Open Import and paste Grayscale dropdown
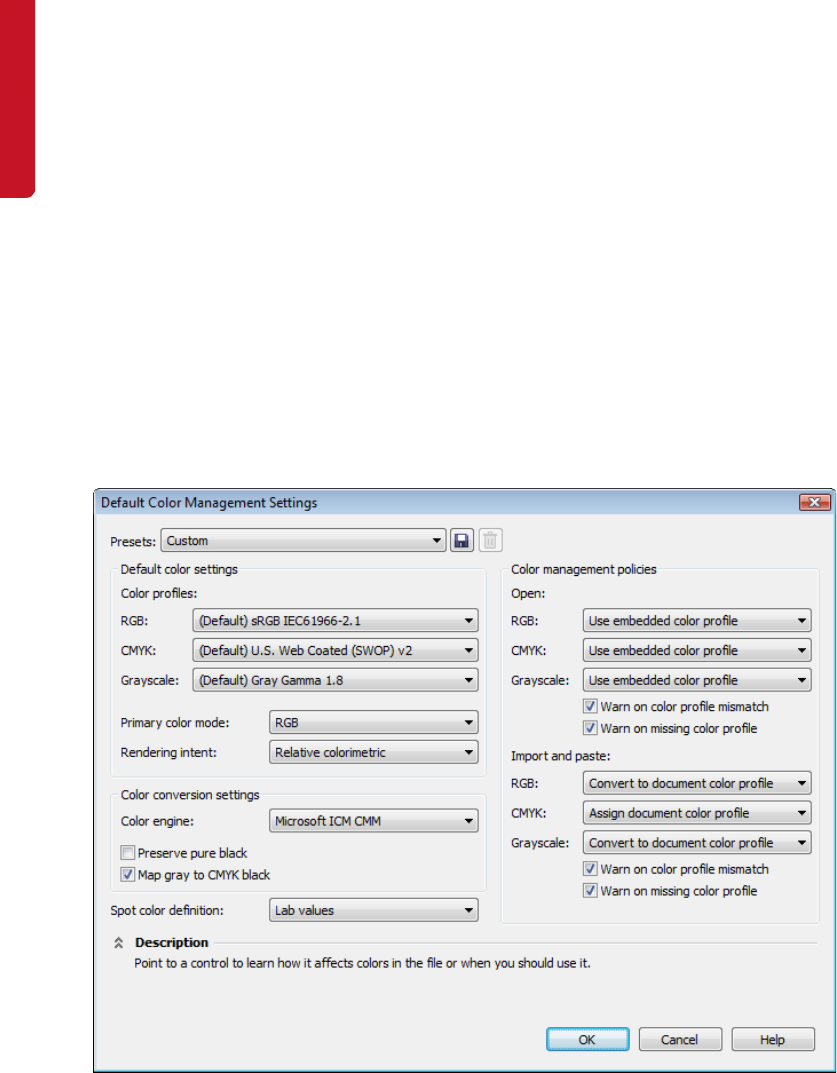 697,842
